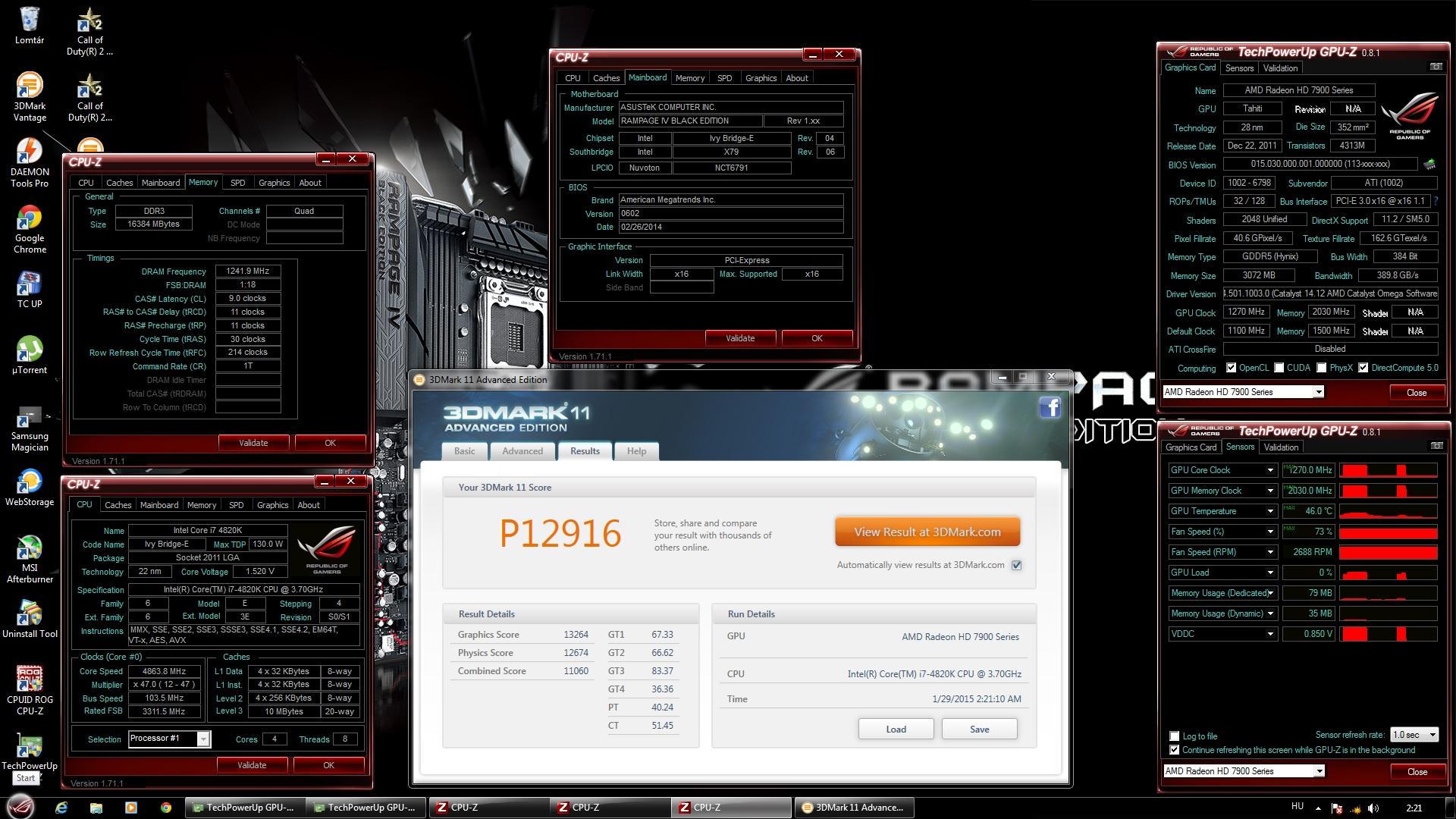Switch to the Advanced tab in 3DMark
The image size is (1456, 819).
(522, 451)
